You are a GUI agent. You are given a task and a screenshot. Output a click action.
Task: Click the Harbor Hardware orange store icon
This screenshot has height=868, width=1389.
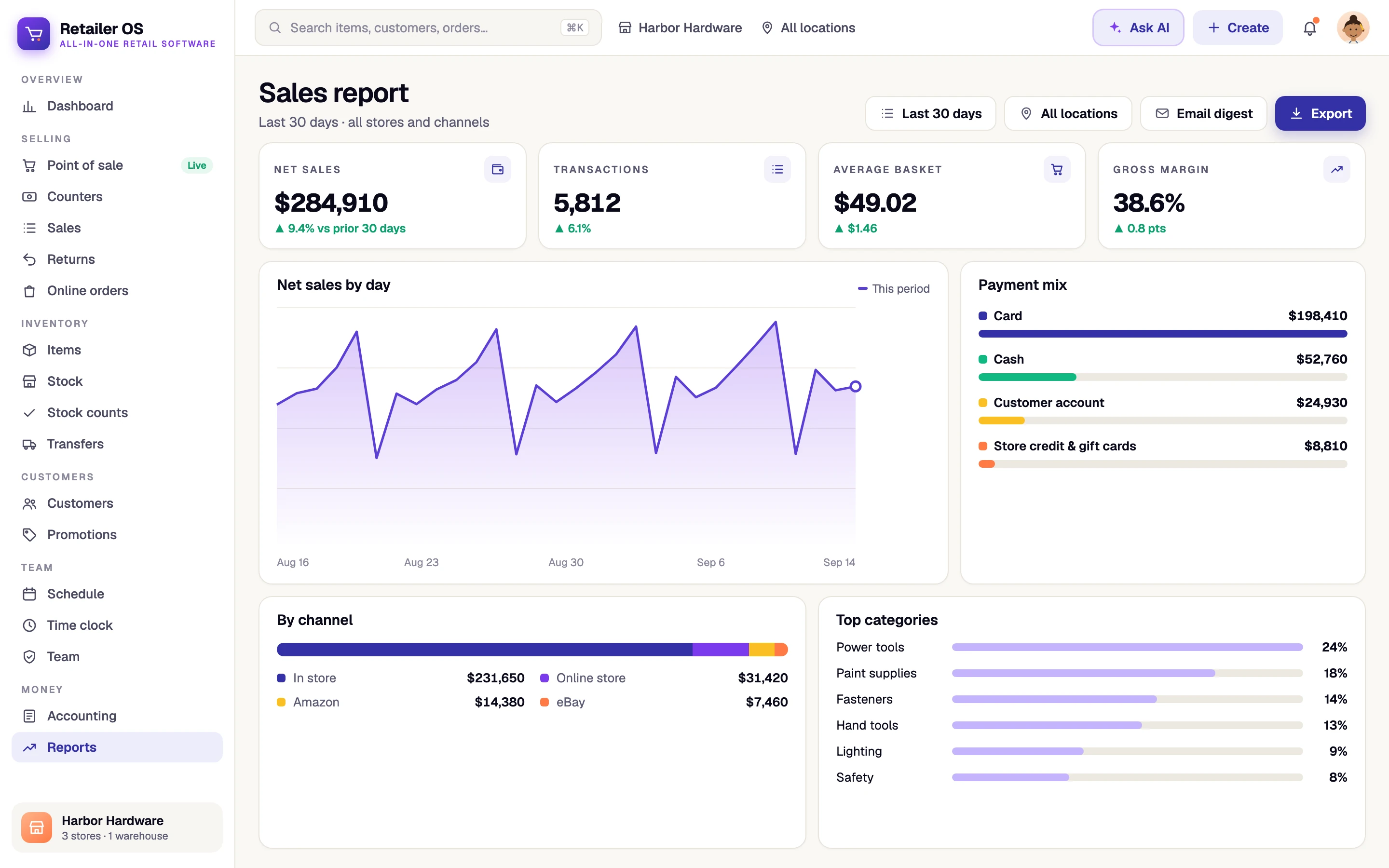coord(37,827)
